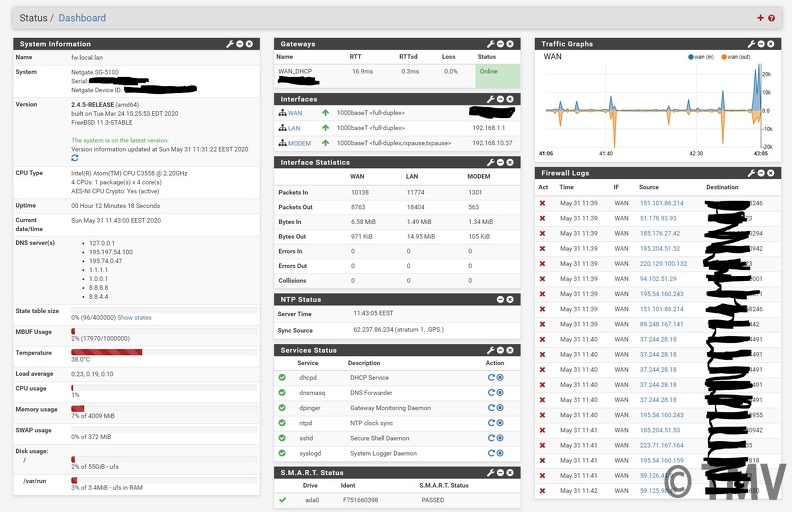
Task: Open Gateways widget wrench settings
Action: point(490,44)
